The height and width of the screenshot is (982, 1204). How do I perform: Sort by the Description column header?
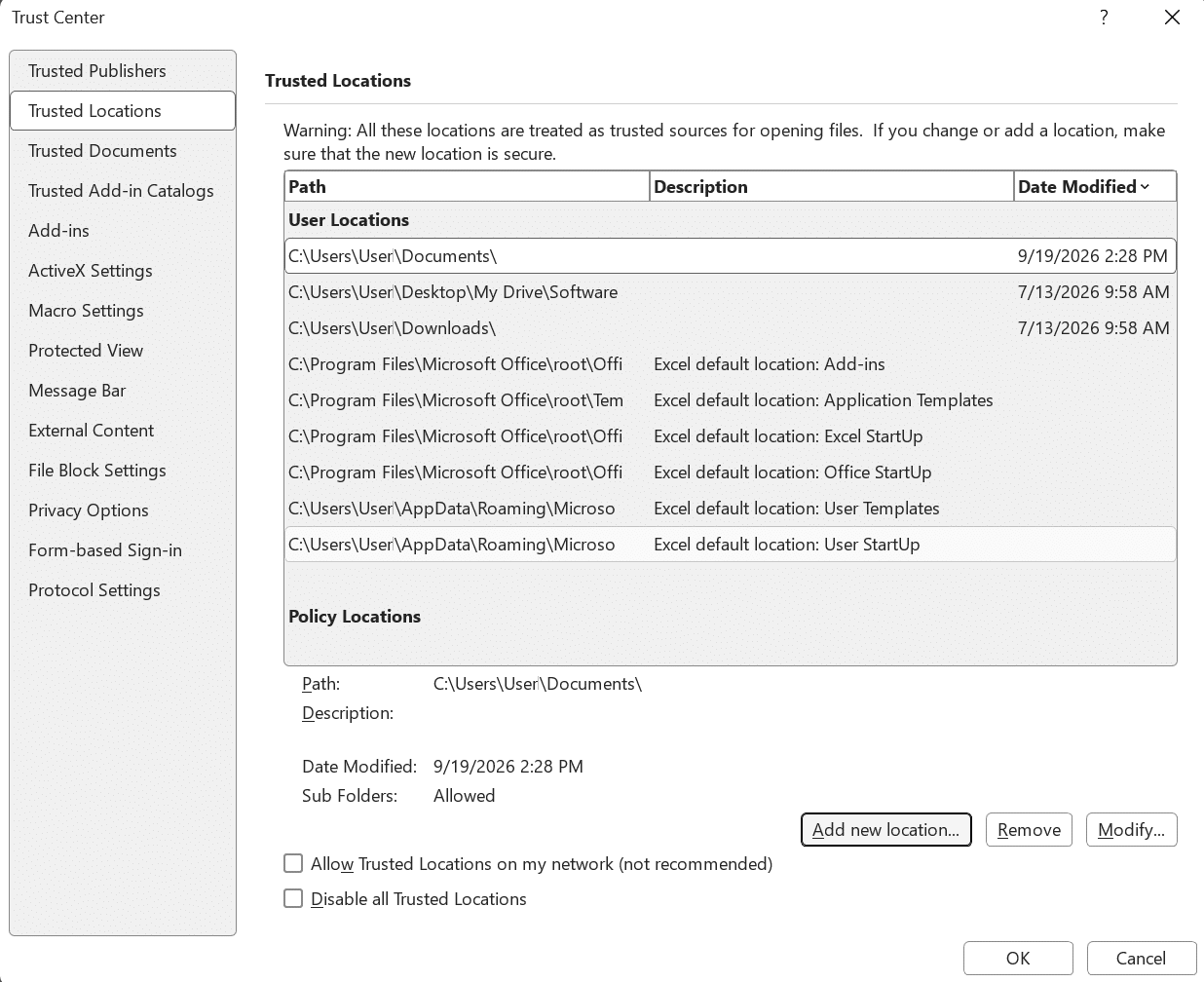click(832, 187)
